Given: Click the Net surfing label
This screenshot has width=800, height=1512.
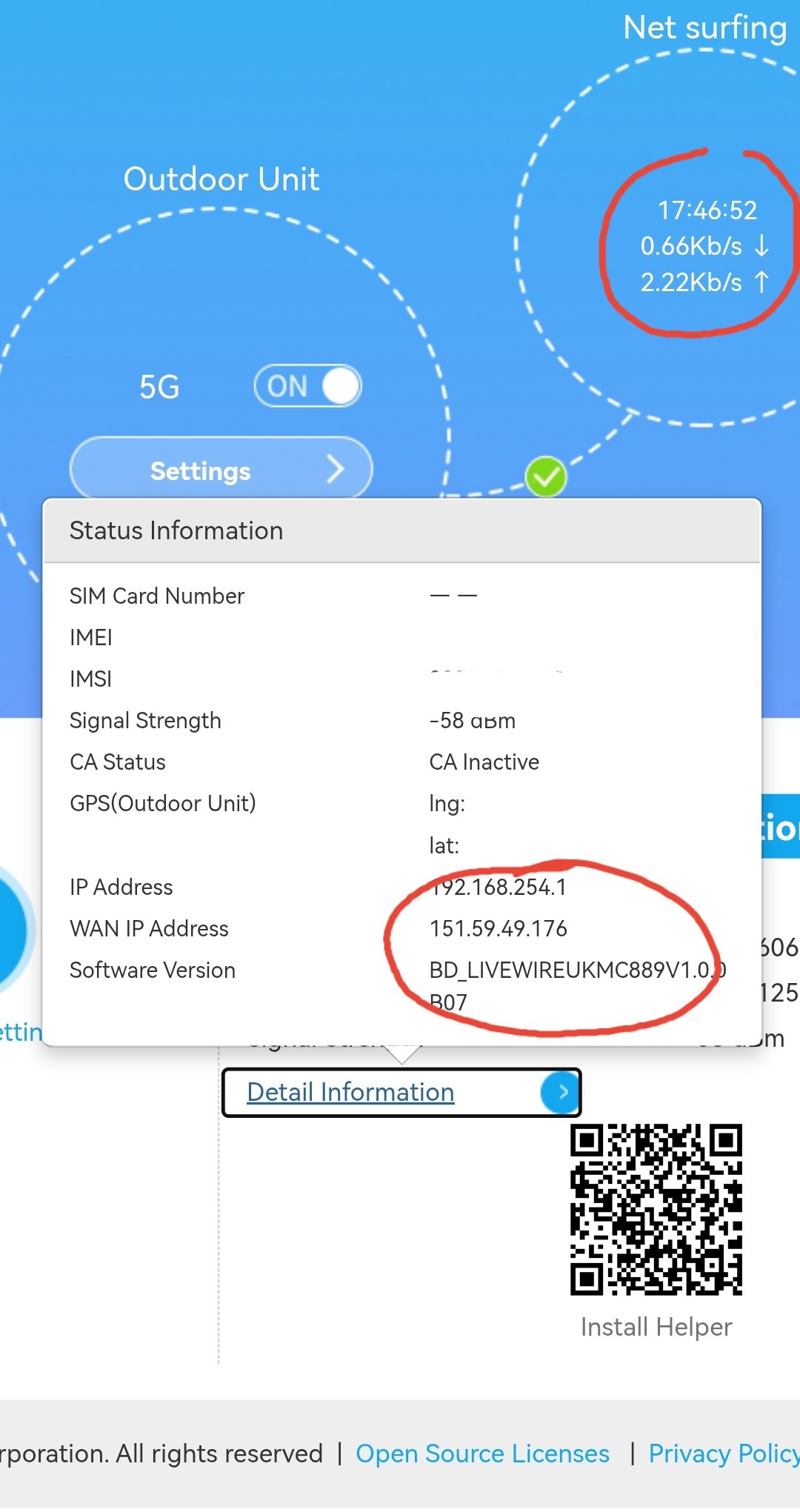Looking at the screenshot, I should tap(704, 28).
